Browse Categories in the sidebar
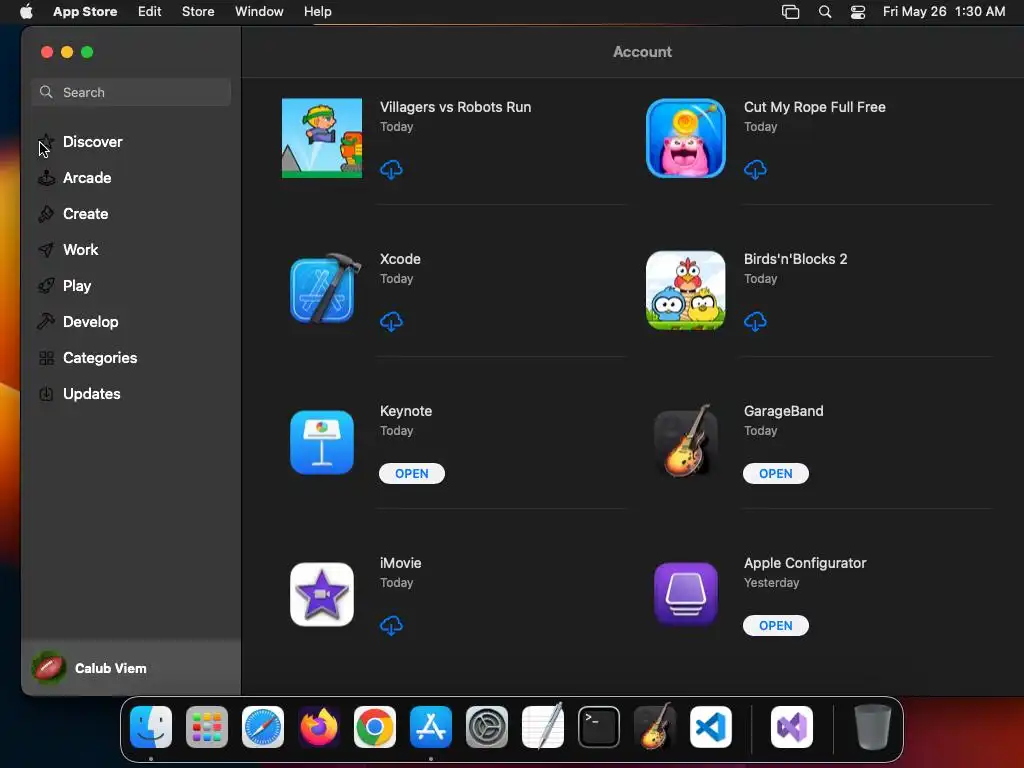 [131, 357]
